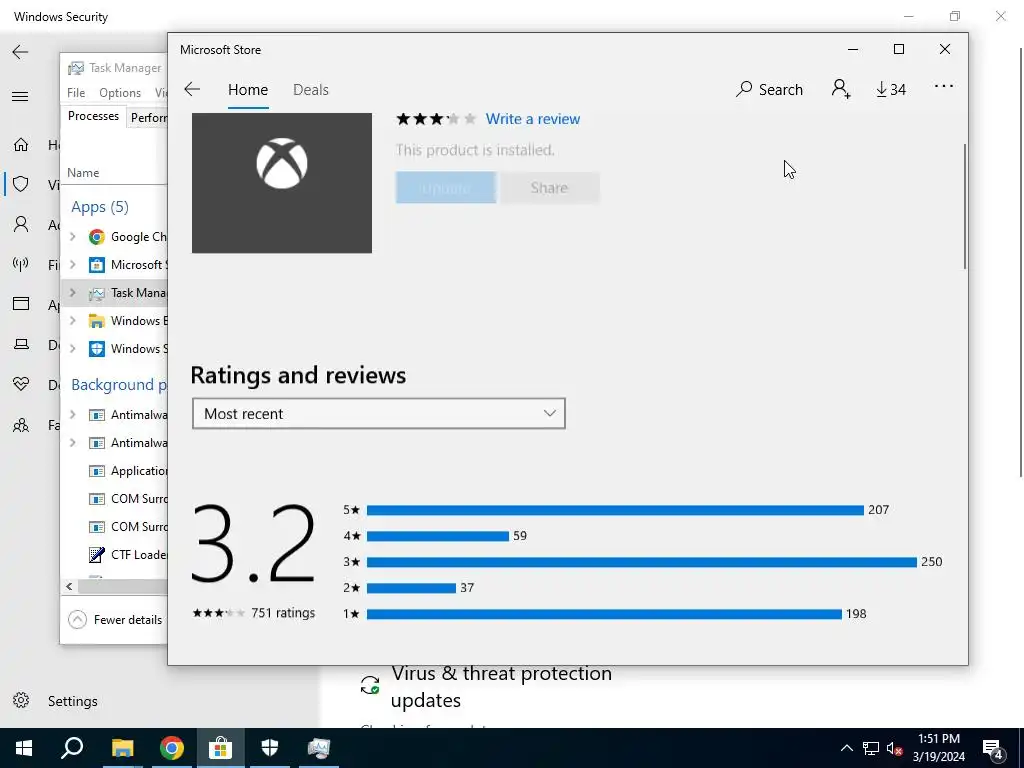Open the Options menu in Task Manager
Screen dimensions: 1024x768
120,93
